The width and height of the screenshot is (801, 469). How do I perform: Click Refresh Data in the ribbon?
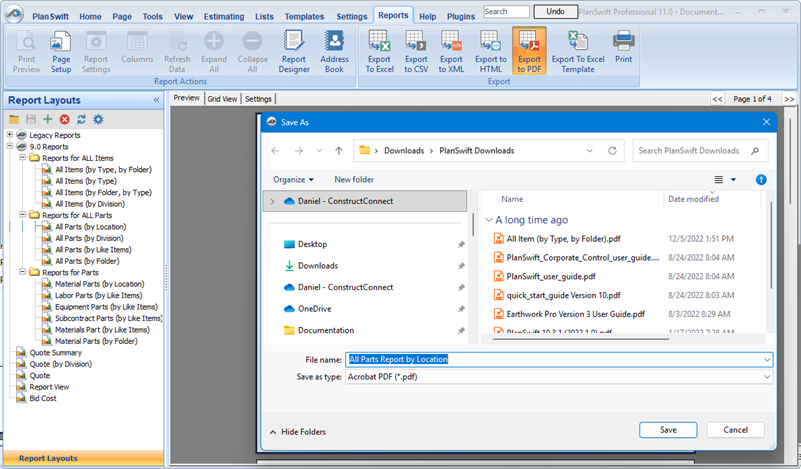[177, 52]
